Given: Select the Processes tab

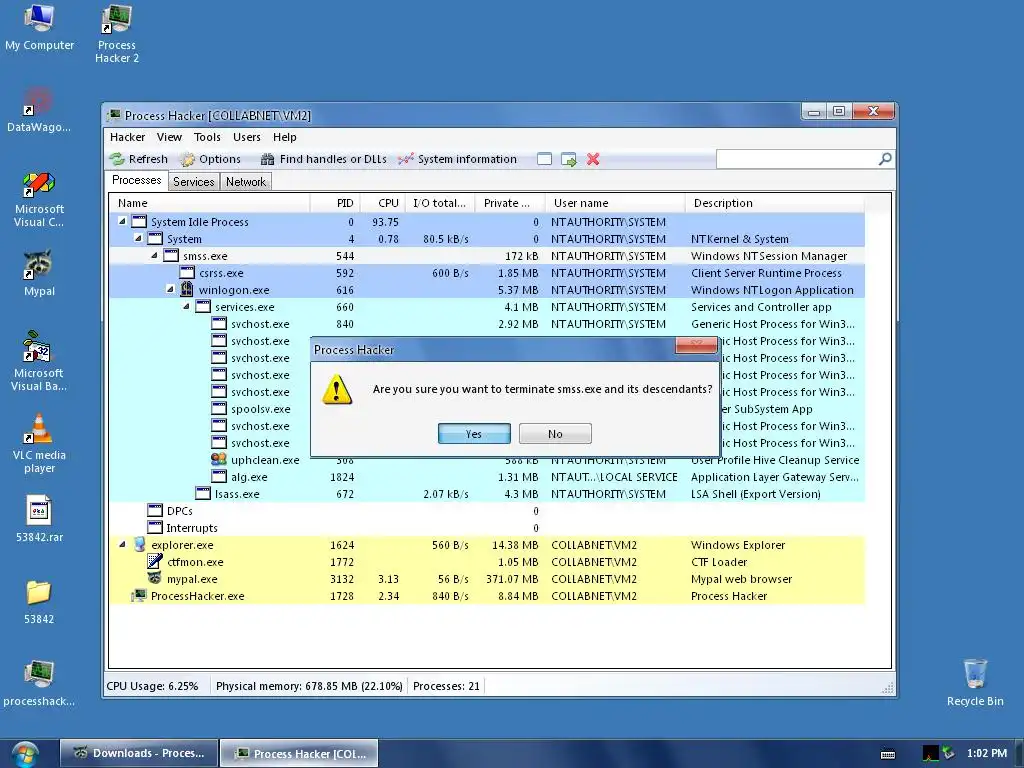Looking at the screenshot, I should tap(136, 180).
